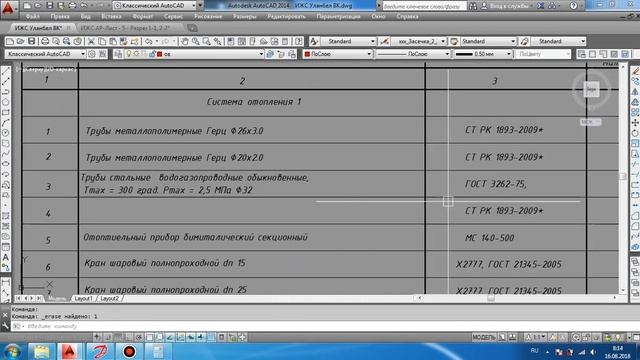Select the Spline drawing tool
Image resolution: width=640 pixels, height=360 pixels.
(6, 153)
